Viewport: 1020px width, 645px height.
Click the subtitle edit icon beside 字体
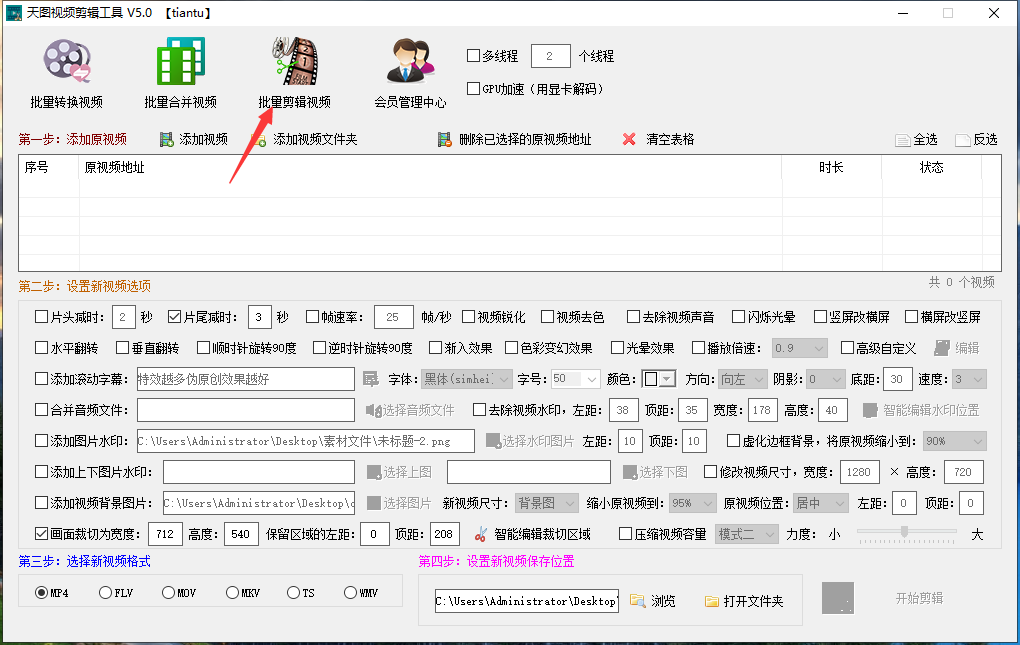tap(371, 379)
